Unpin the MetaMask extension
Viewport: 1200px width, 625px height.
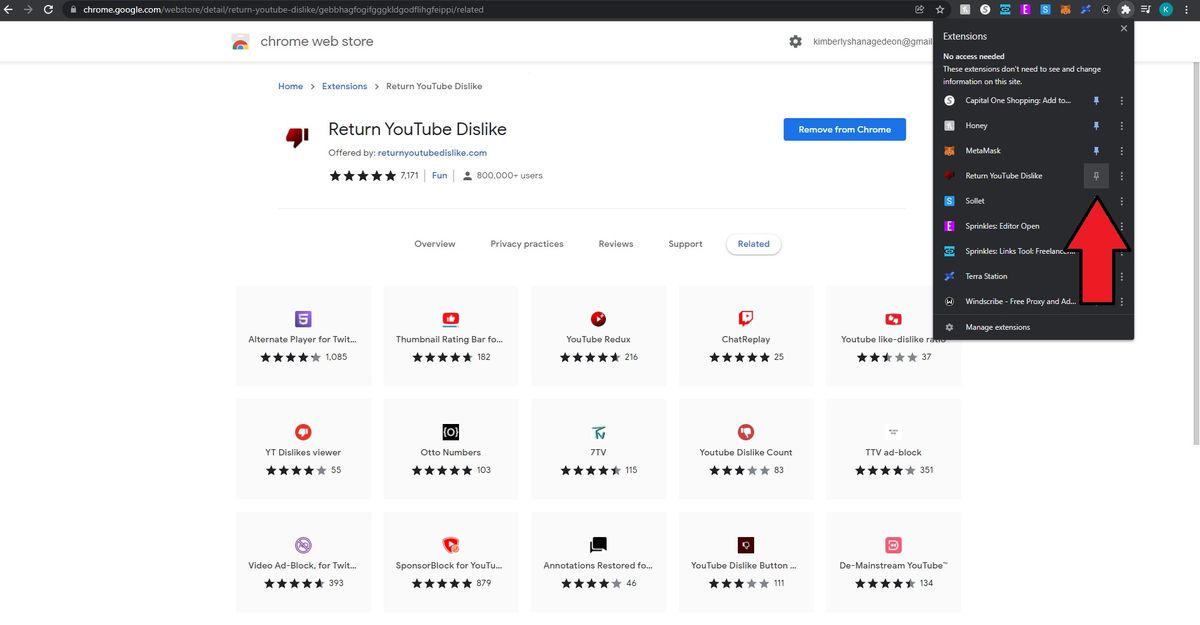pyautogui.click(x=1096, y=151)
